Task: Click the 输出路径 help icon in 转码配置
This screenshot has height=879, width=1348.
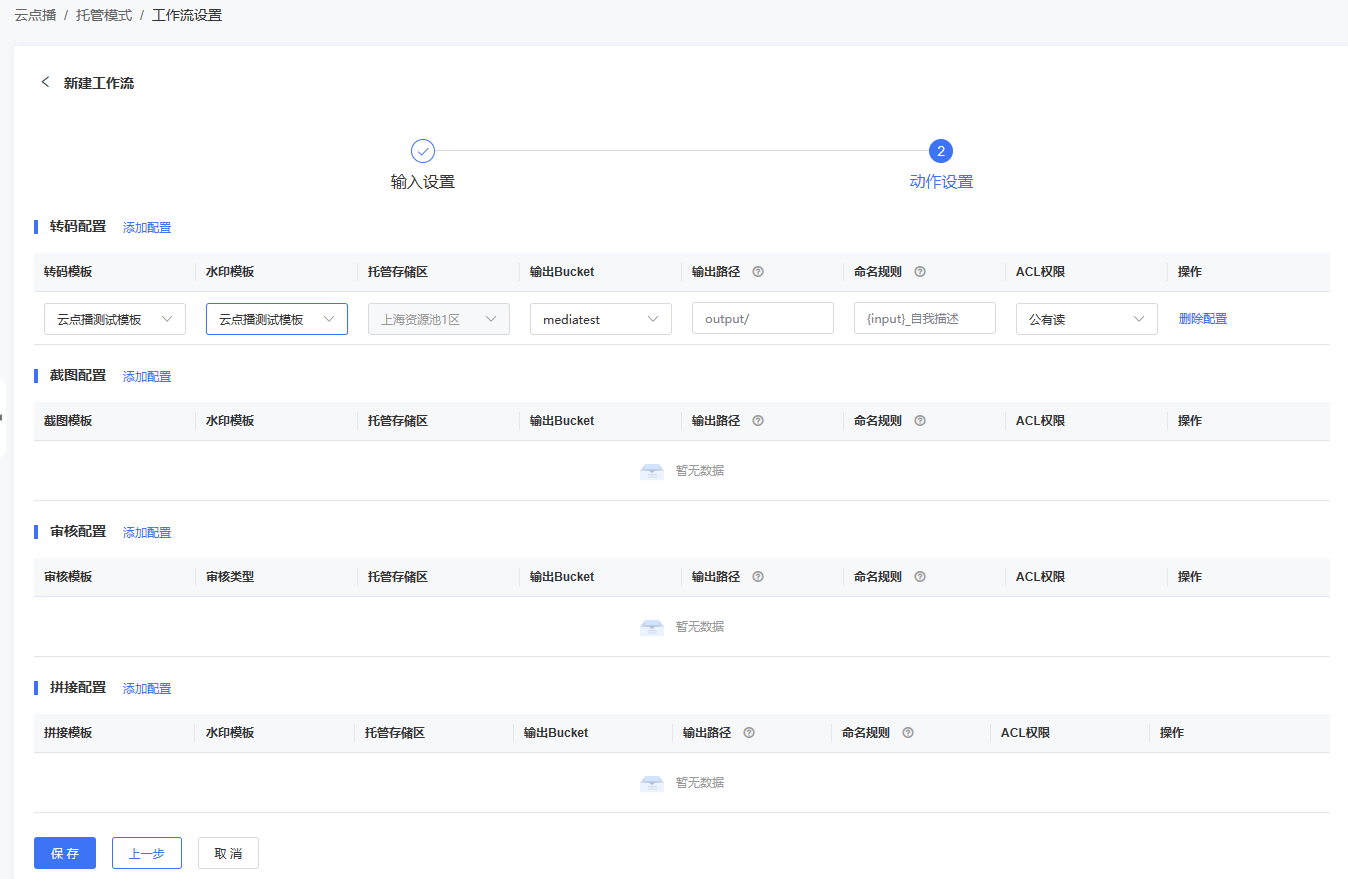Action: (x=758, y=272)
